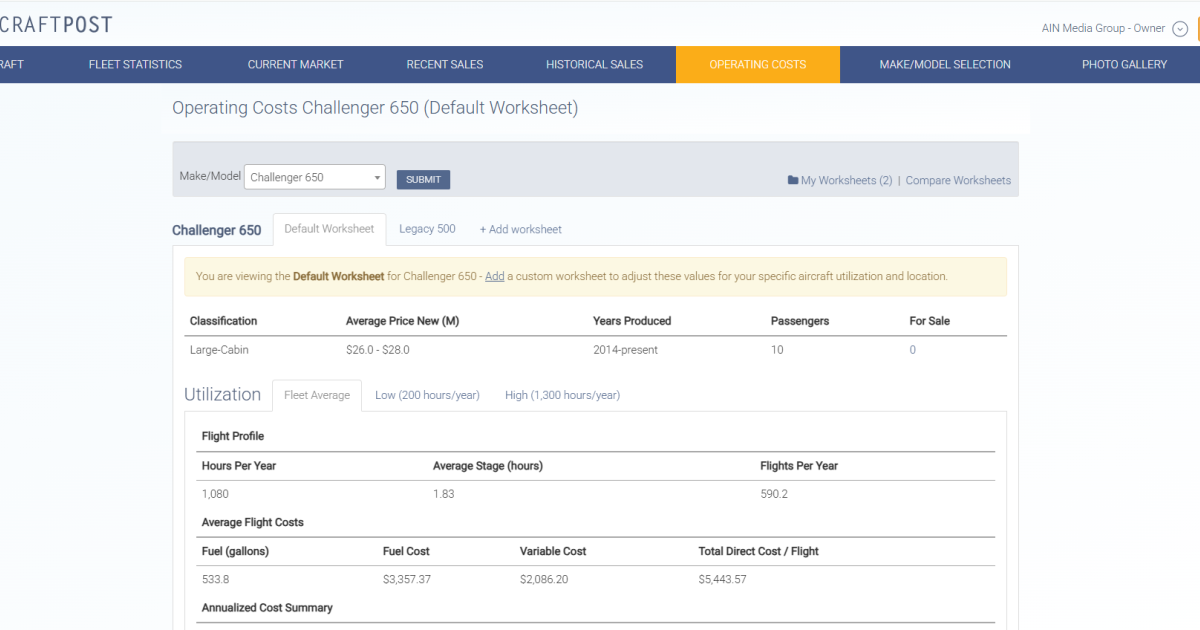Open the PHOTO GALLERY page
Screen dimensions: 1200x630
tap(1124, 64)
